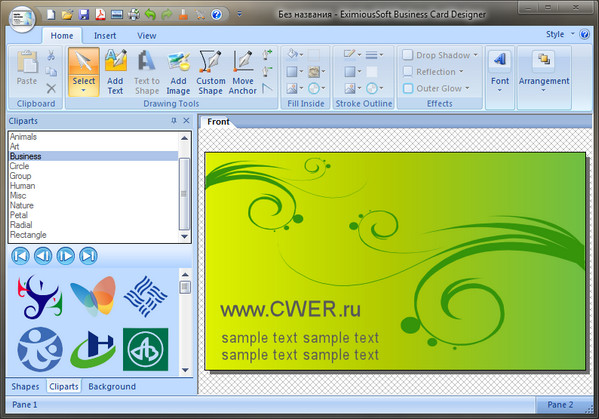Click the remove anchor point pen icon
Image resolution: width=599 pixels, height=419 pixels.
click(267, 71)
